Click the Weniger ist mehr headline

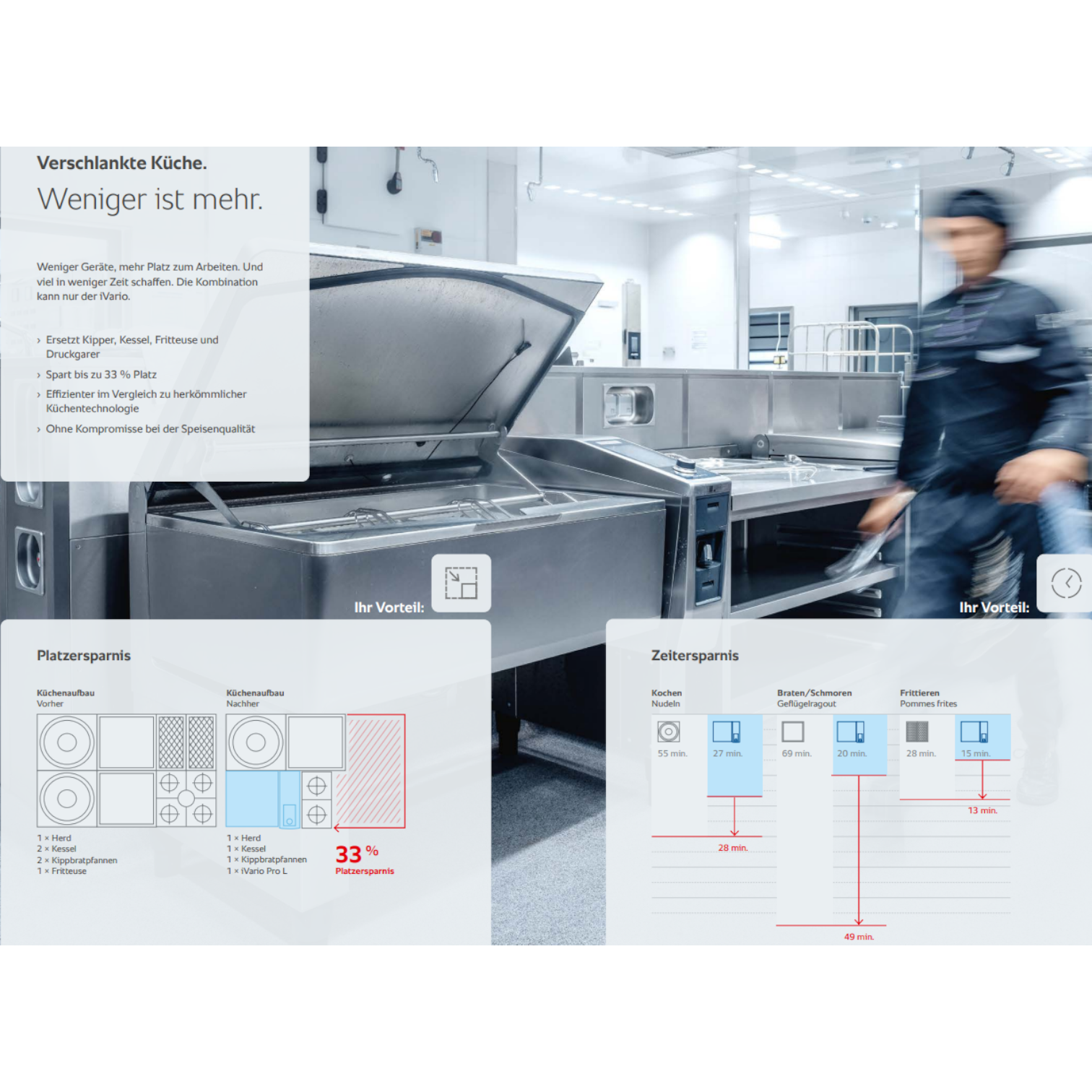click(x=150, y=199)
